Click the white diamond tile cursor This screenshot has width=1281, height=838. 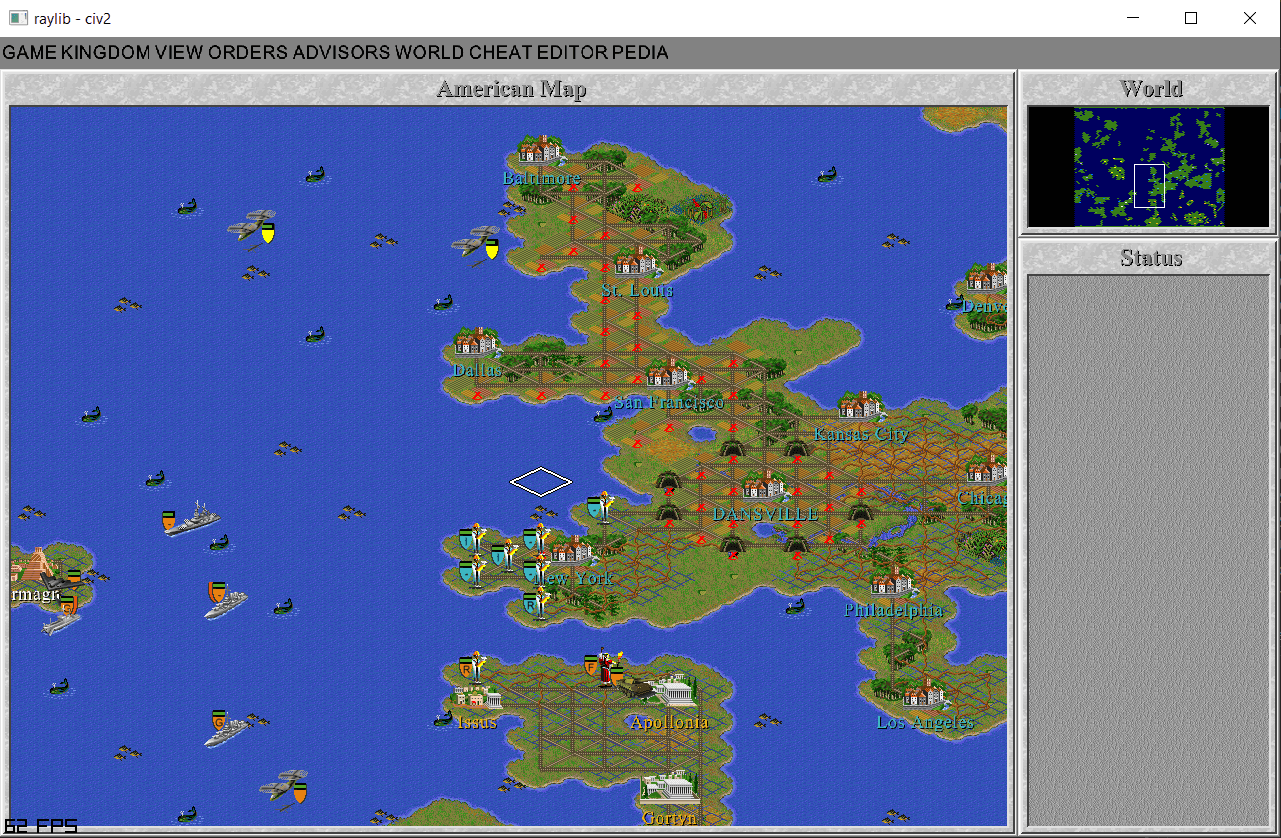tap(541, 482)
